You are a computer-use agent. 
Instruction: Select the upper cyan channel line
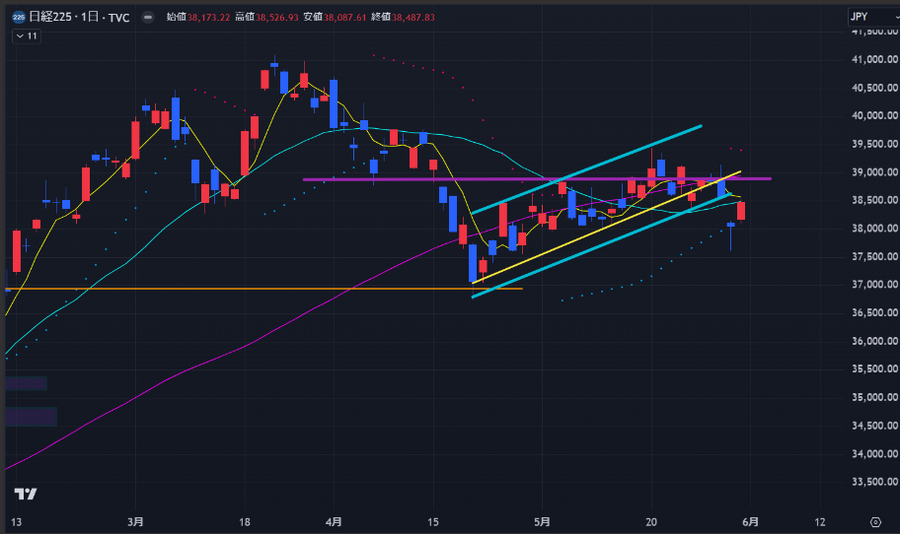(600, 164)
